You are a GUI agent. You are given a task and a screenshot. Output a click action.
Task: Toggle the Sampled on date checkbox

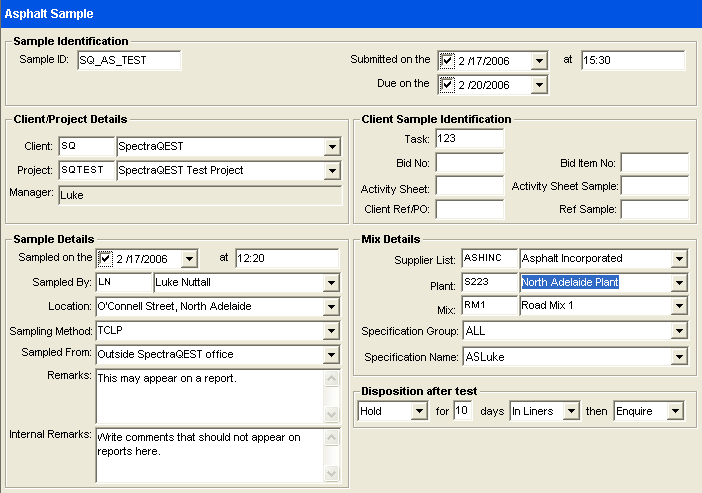106,259
